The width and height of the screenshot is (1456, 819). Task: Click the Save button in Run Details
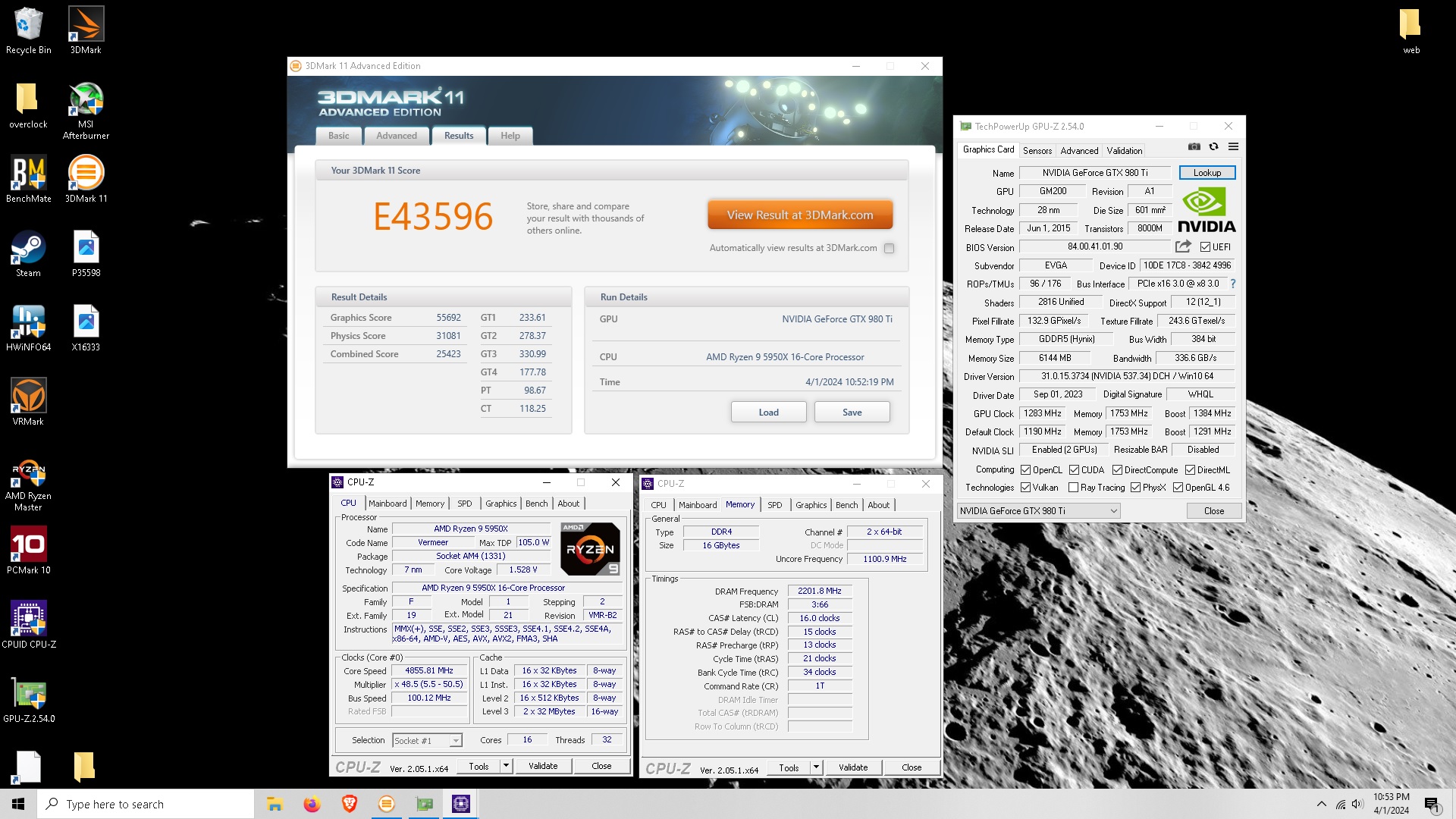click(x=852, y=413)
